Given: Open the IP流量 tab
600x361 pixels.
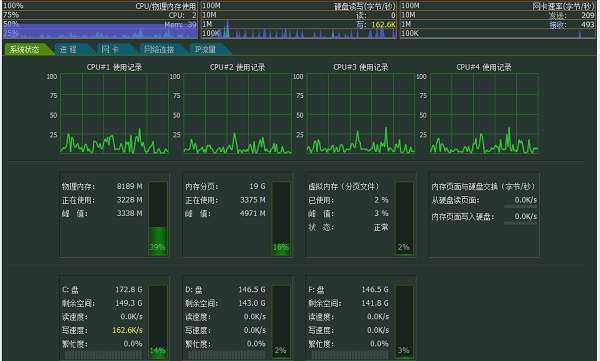Looking at the screenshot, I should tap(207, 49).
